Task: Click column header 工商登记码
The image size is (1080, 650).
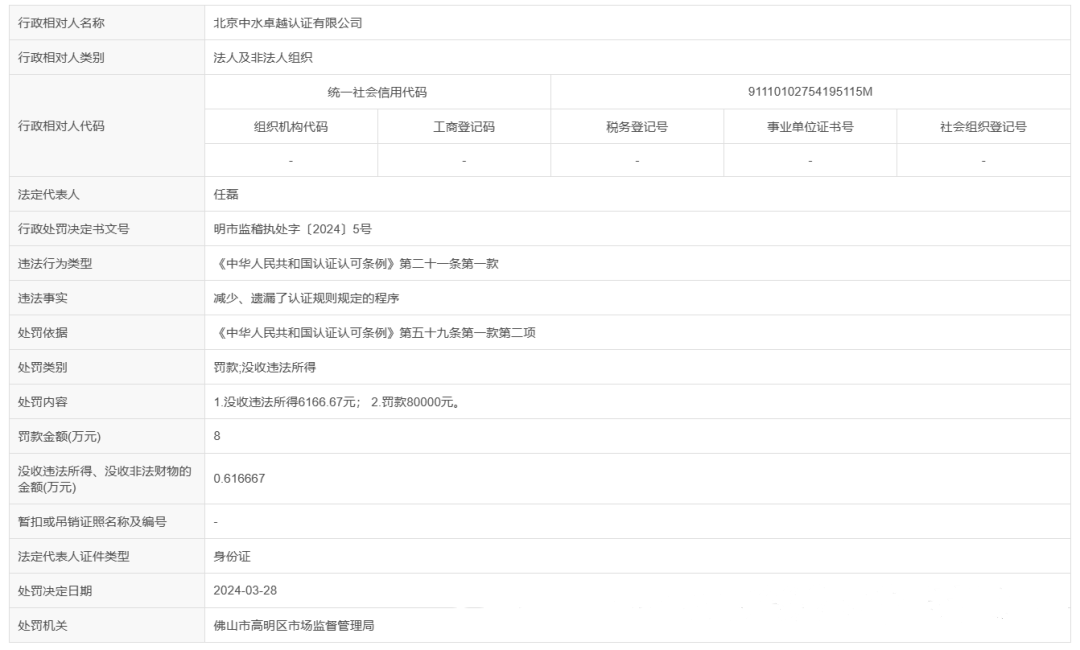Action: tap(464, 127)
